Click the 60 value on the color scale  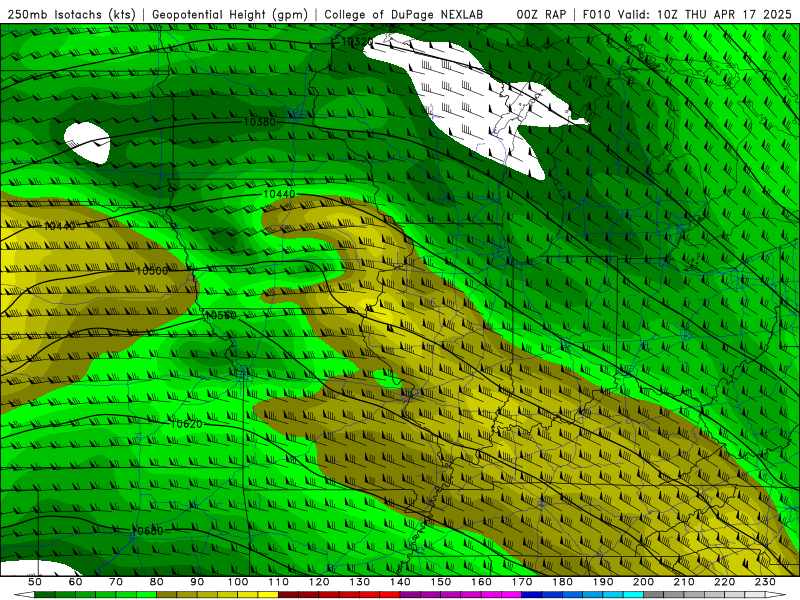(x=76, y=582)
